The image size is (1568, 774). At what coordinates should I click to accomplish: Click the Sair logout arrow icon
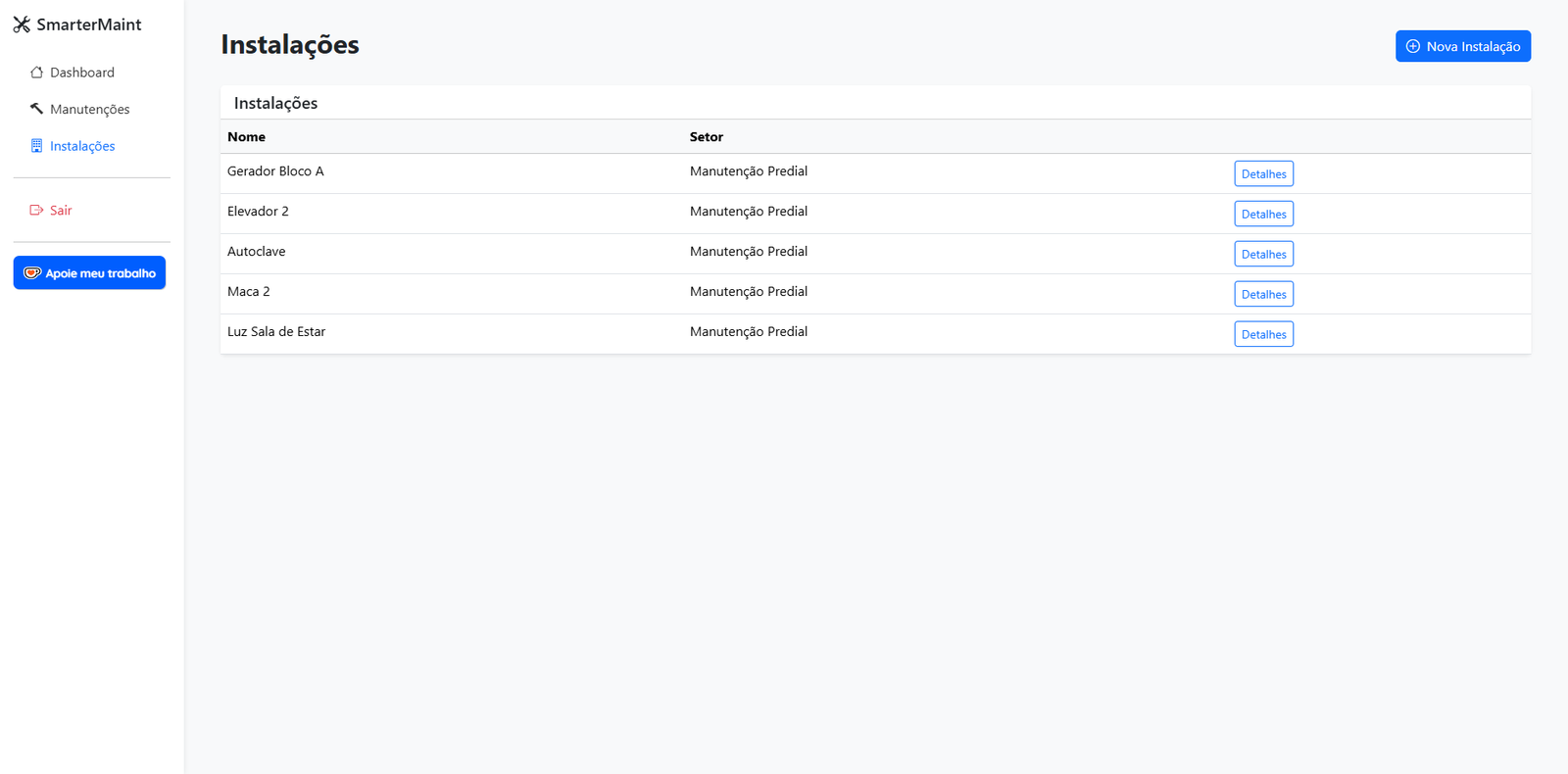pos(36,210)
